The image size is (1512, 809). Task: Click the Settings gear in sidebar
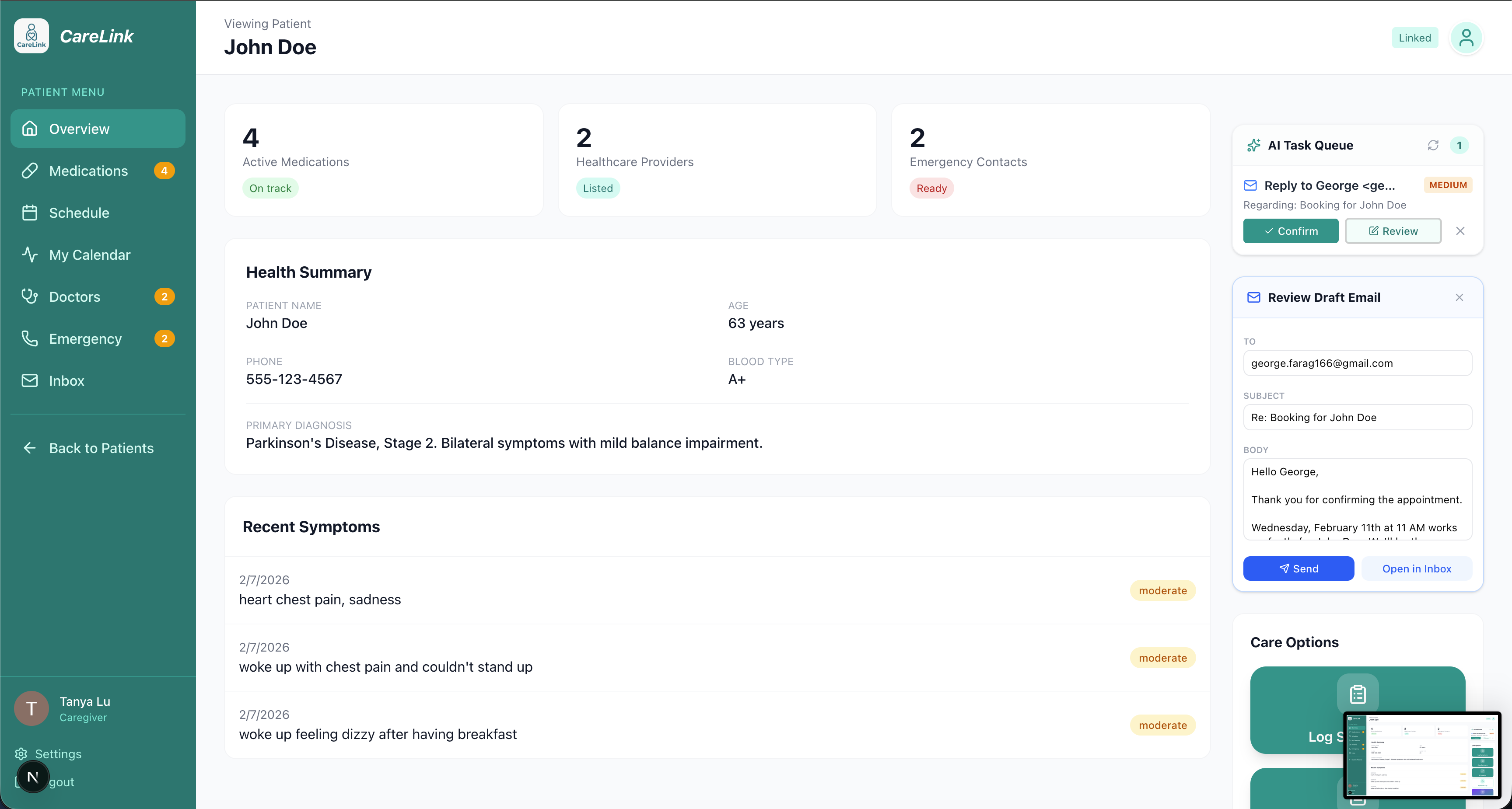pyautogui.click(x=21, y=754)
